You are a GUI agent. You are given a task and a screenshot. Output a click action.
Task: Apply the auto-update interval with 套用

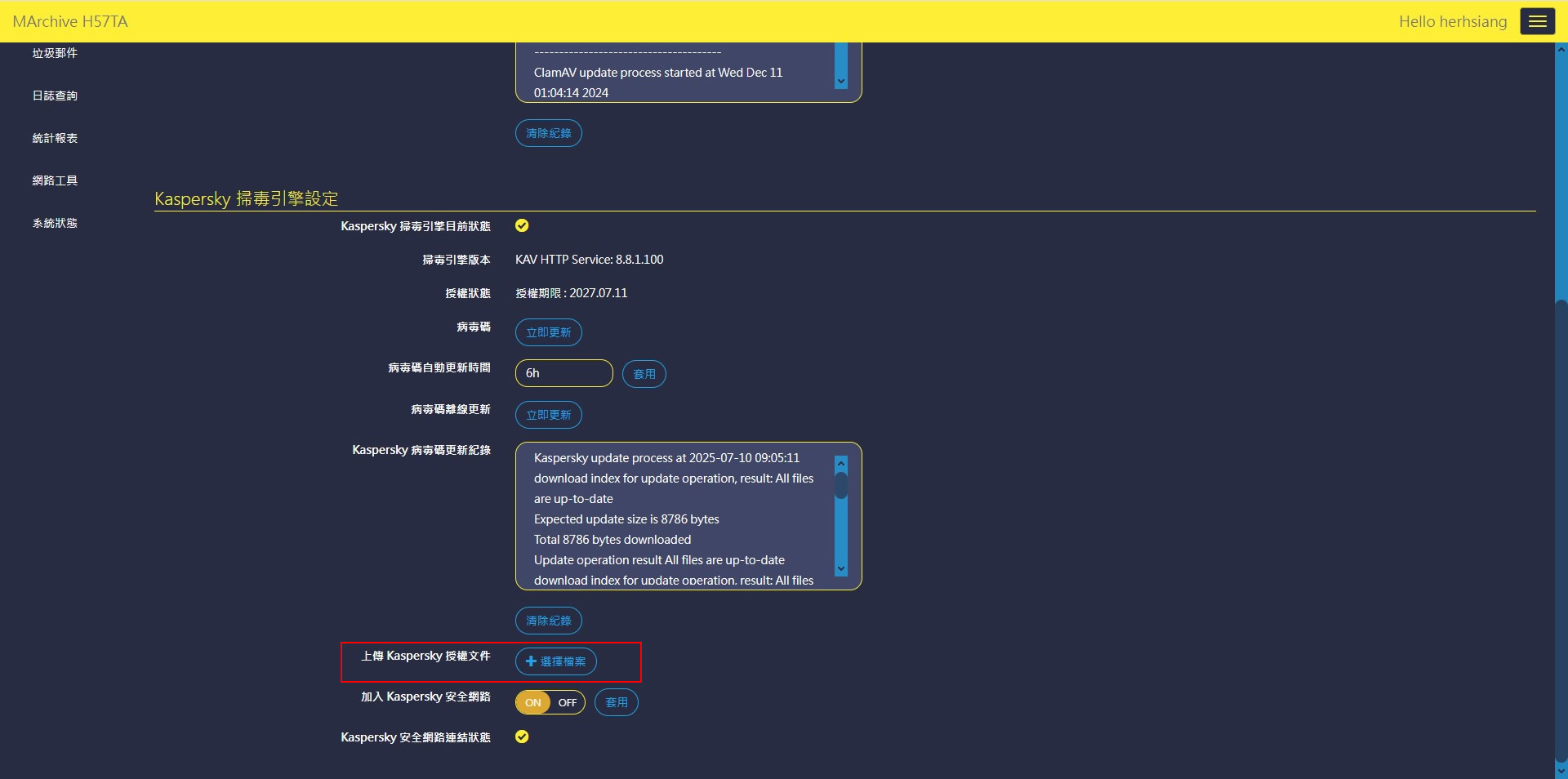click(x=644, y=374)
